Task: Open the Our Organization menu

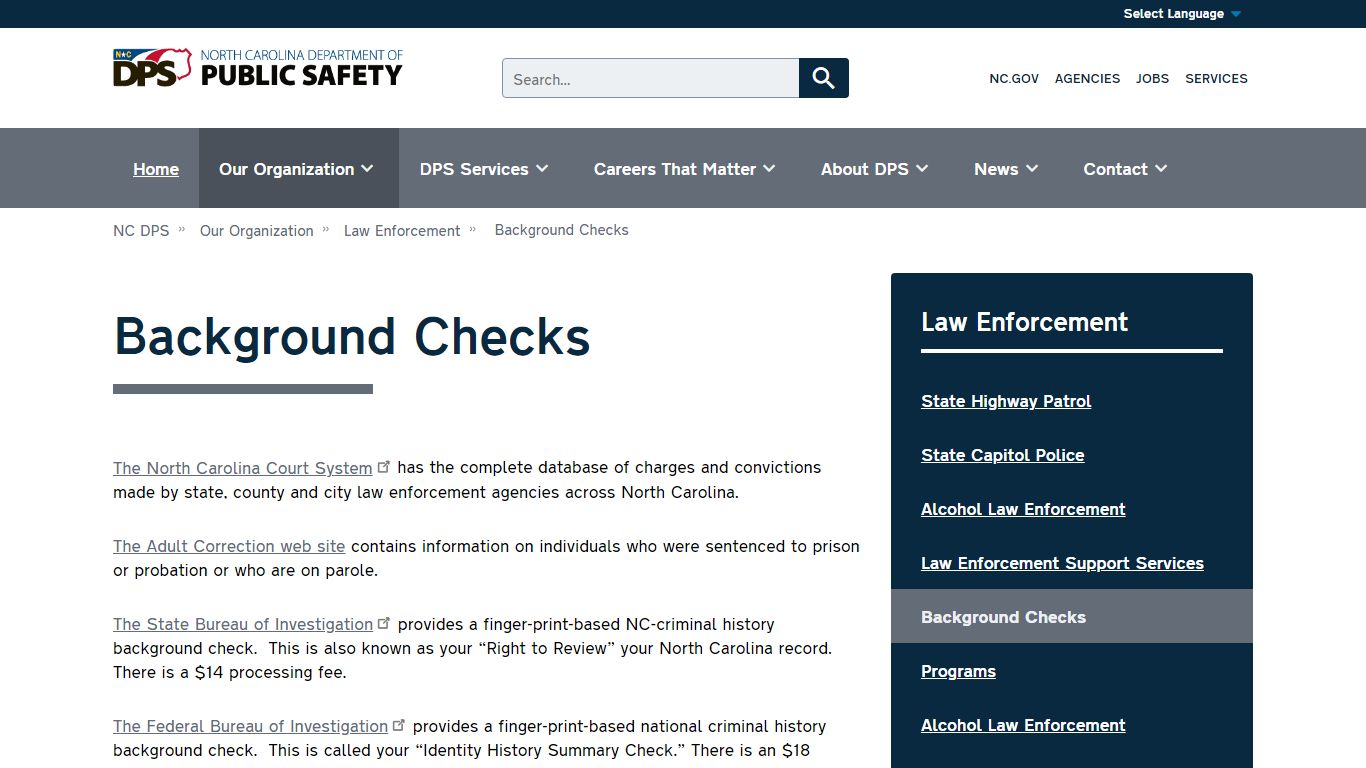Action: pos(298,168)
